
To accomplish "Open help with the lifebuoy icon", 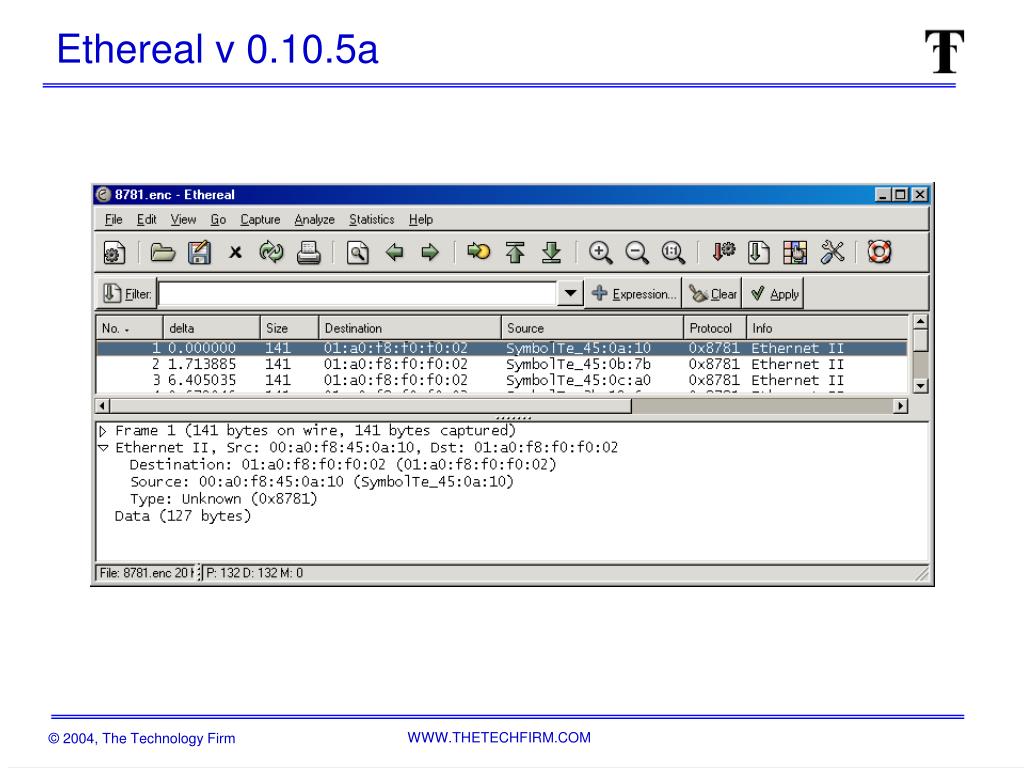I will (879, 251).
